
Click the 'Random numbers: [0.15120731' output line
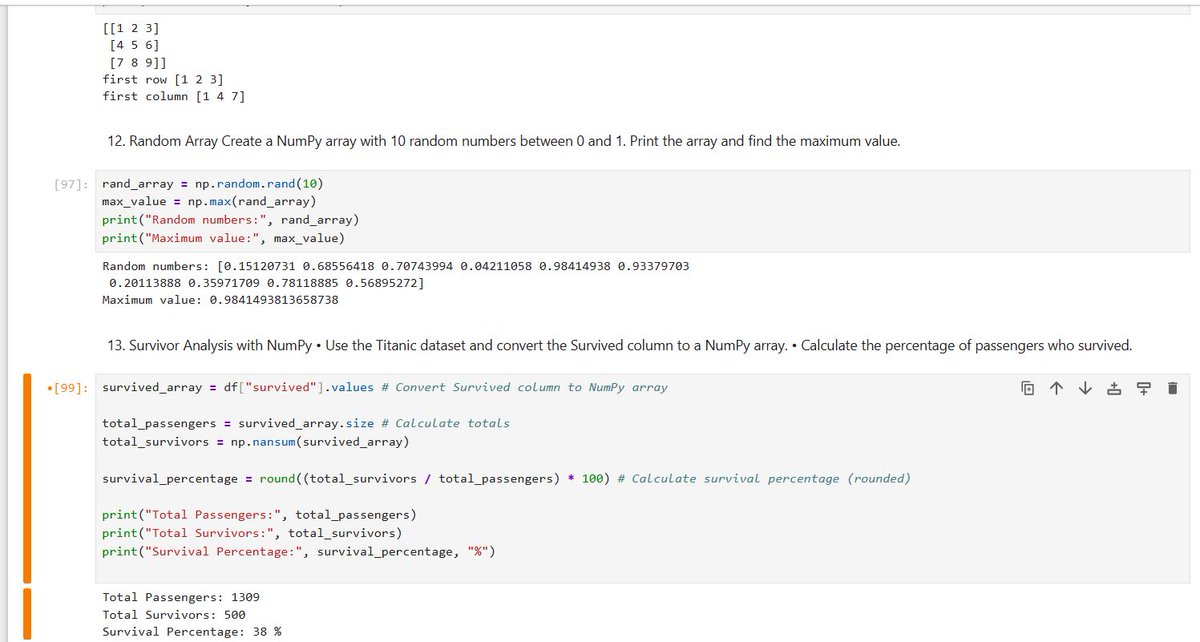click(395, 266)
